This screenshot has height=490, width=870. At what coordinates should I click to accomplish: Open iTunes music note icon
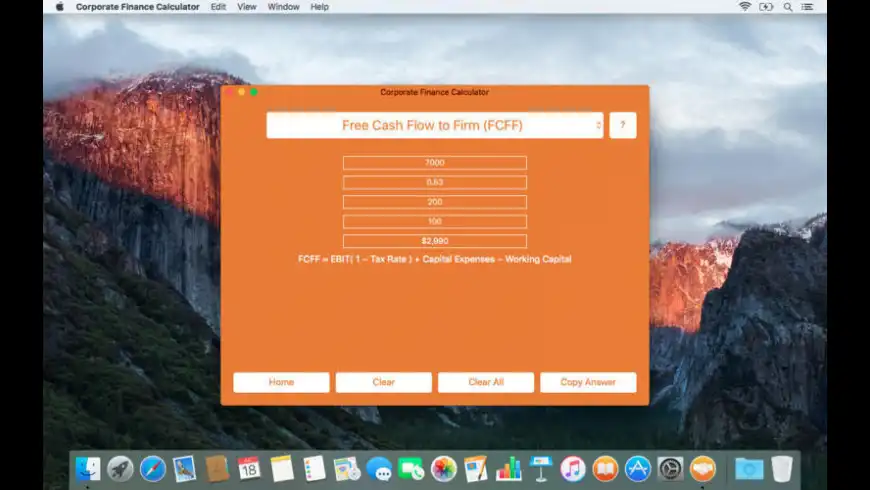pos(573,469)
